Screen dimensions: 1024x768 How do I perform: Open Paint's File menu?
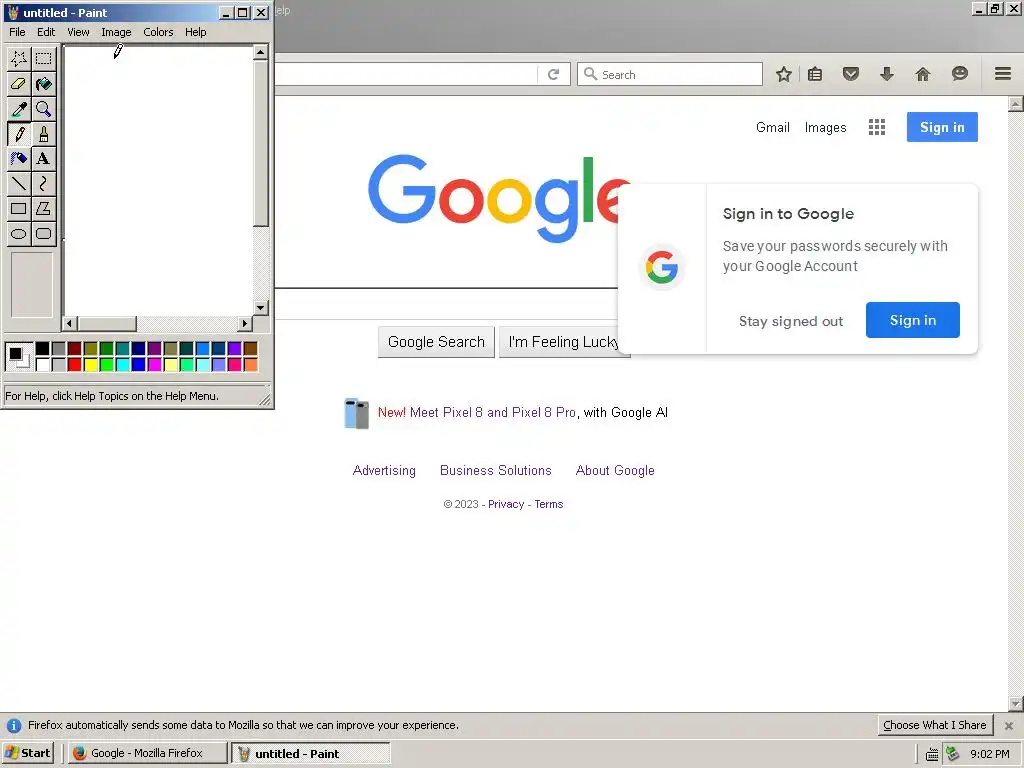pyautogui.click(x=18, y=32)
